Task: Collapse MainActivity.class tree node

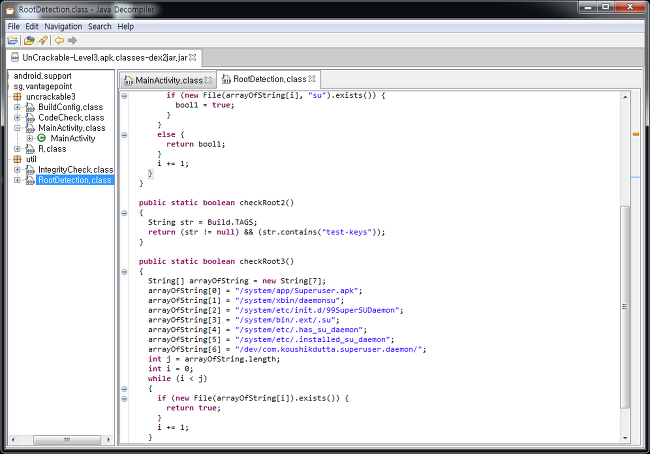Action: [17, 128]
